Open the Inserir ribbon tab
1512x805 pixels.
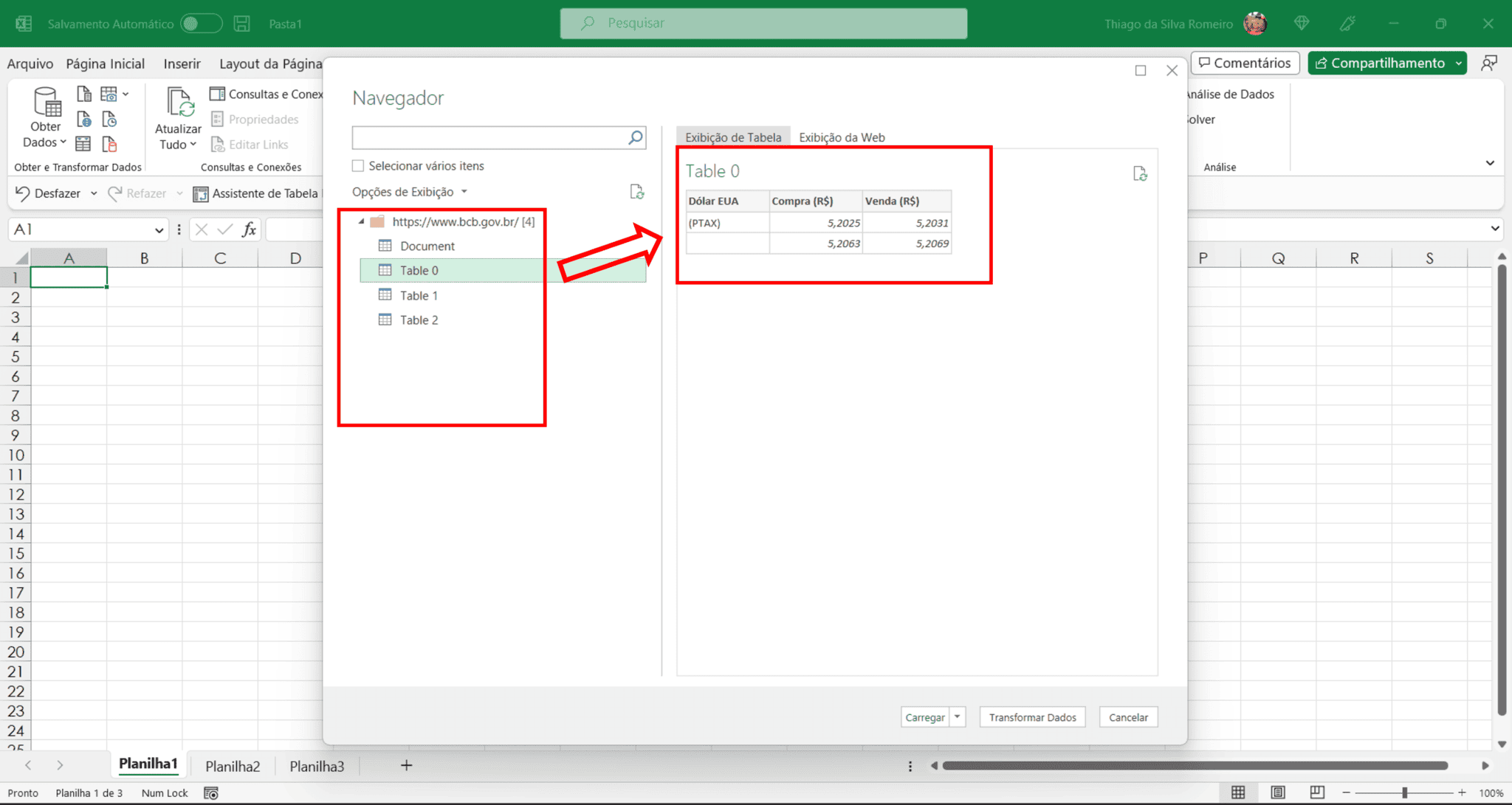point(182,63)
